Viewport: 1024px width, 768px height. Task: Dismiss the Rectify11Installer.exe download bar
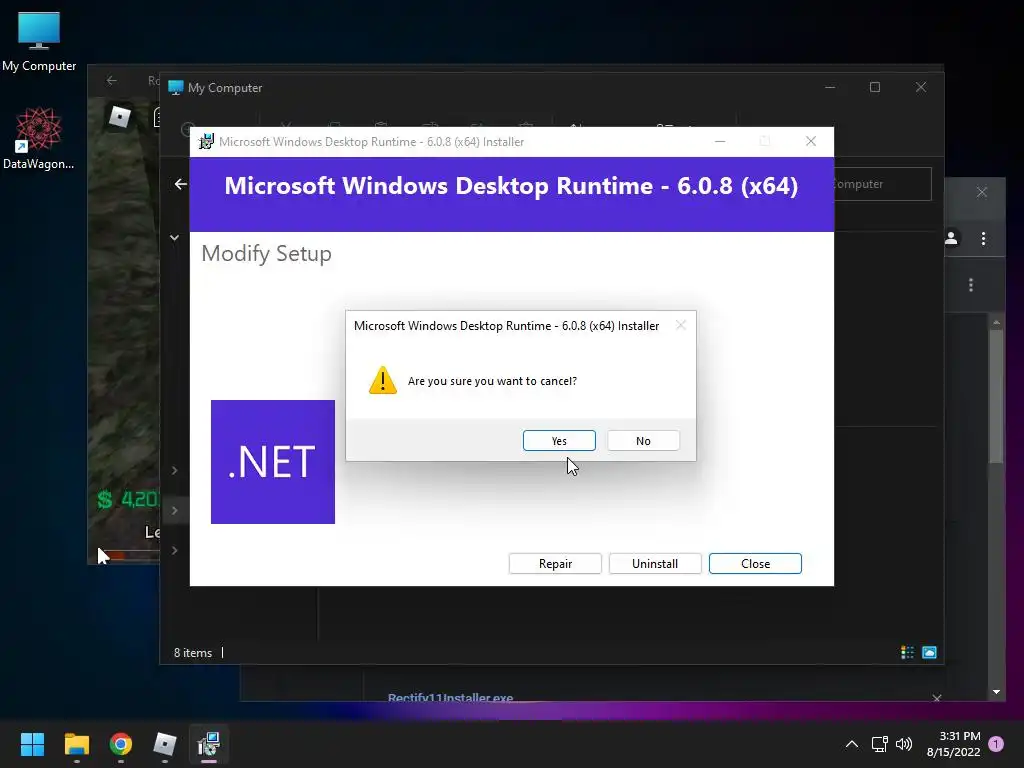tap(936, 698)
